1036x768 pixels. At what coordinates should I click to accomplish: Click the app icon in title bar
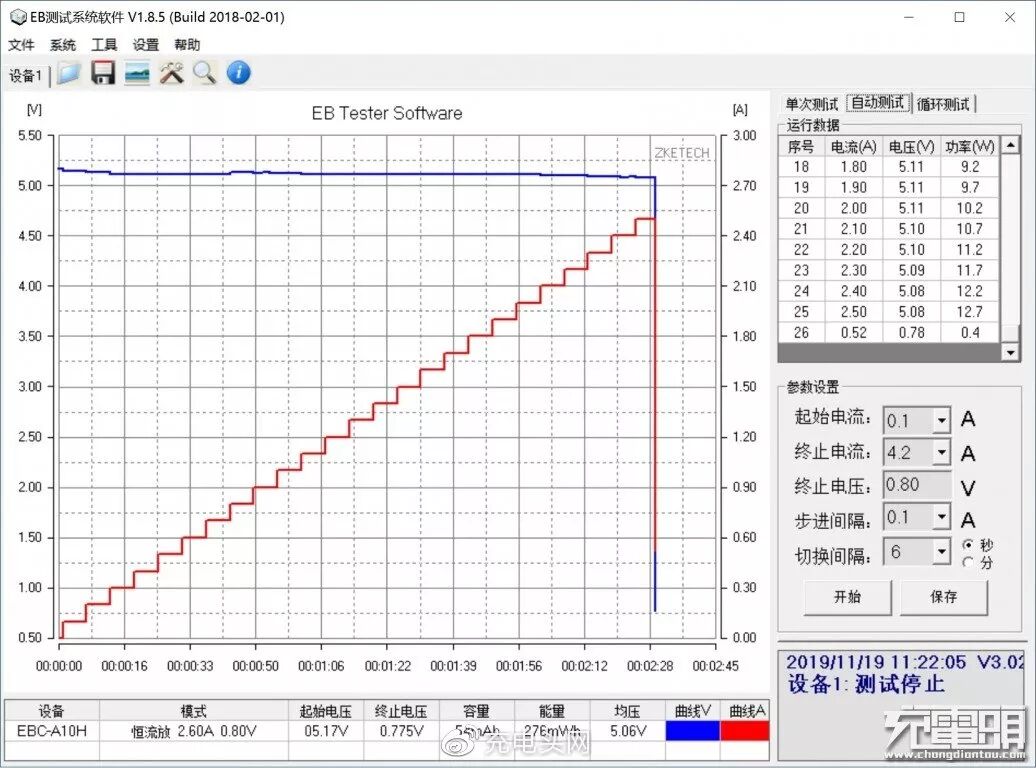pos(17,17)
